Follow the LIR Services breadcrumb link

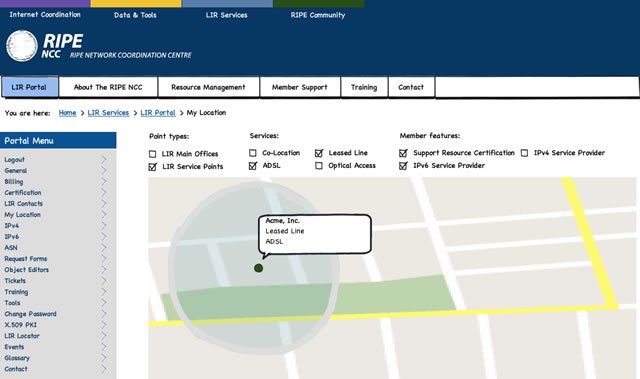pos(108,113)
